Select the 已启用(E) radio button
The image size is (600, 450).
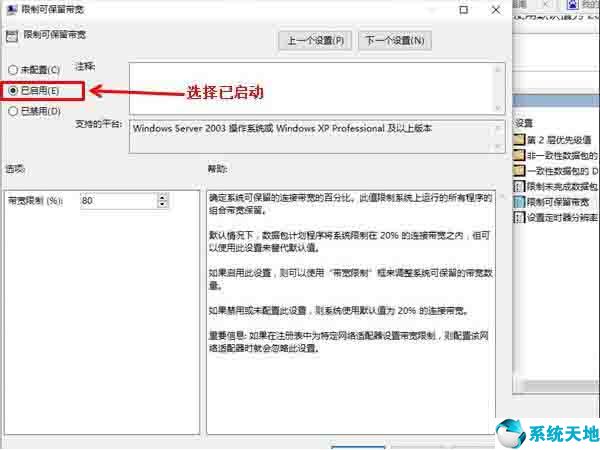coord(13,91)
